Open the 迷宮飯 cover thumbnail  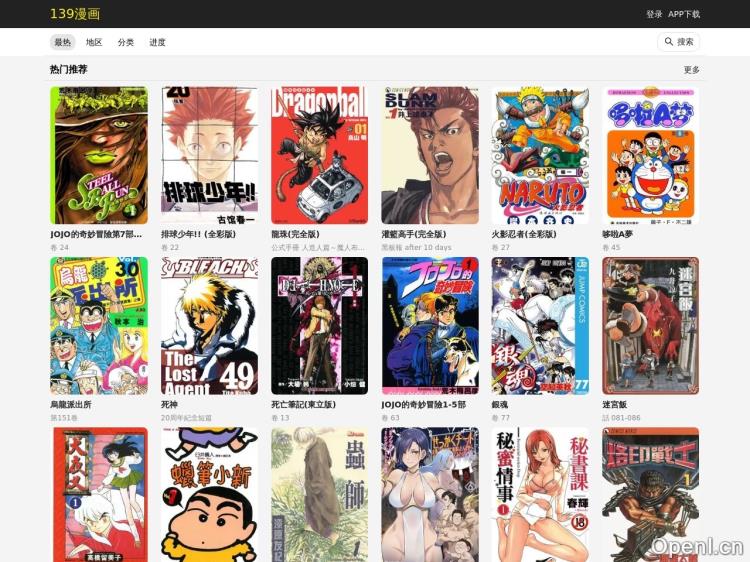pyautogui.click(x=651, y=326)
